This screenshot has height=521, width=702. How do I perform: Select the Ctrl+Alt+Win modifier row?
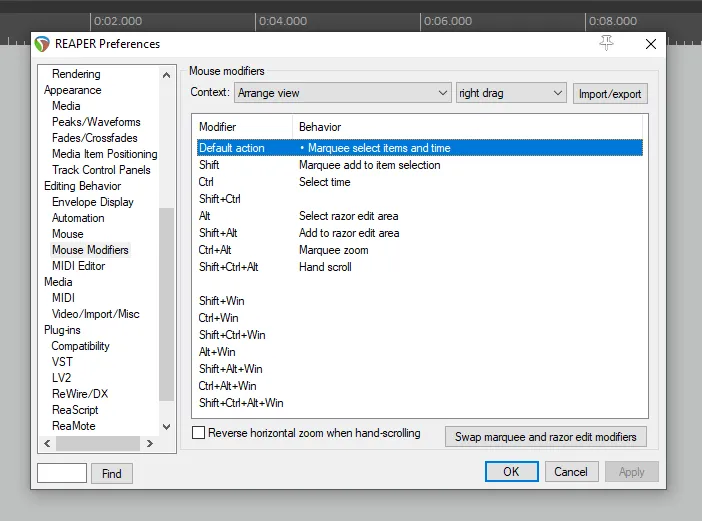[x=420, y=386]
